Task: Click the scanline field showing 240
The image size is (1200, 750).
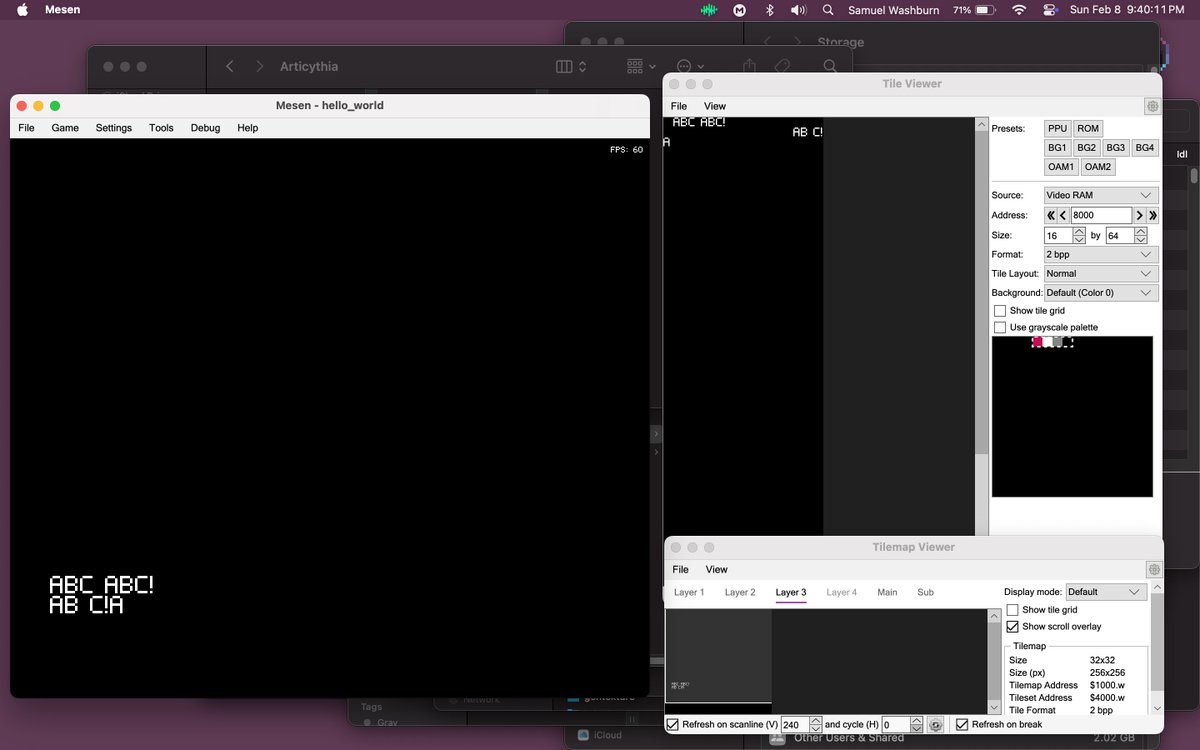Action: pos(794,725)
